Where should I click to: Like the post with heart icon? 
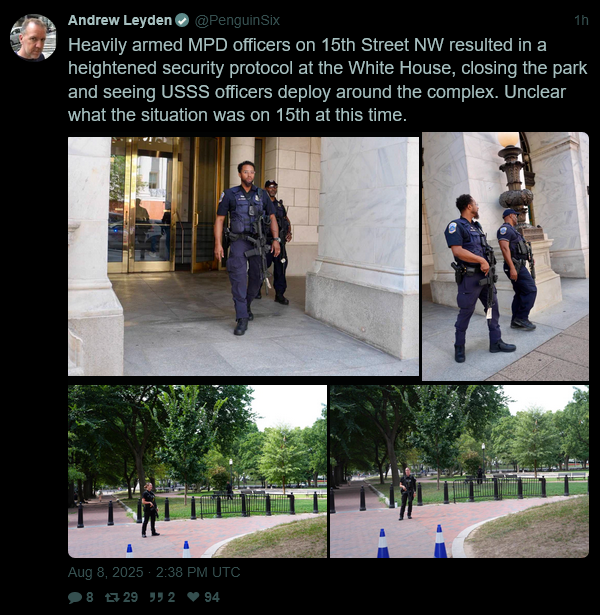click(193, 597)
